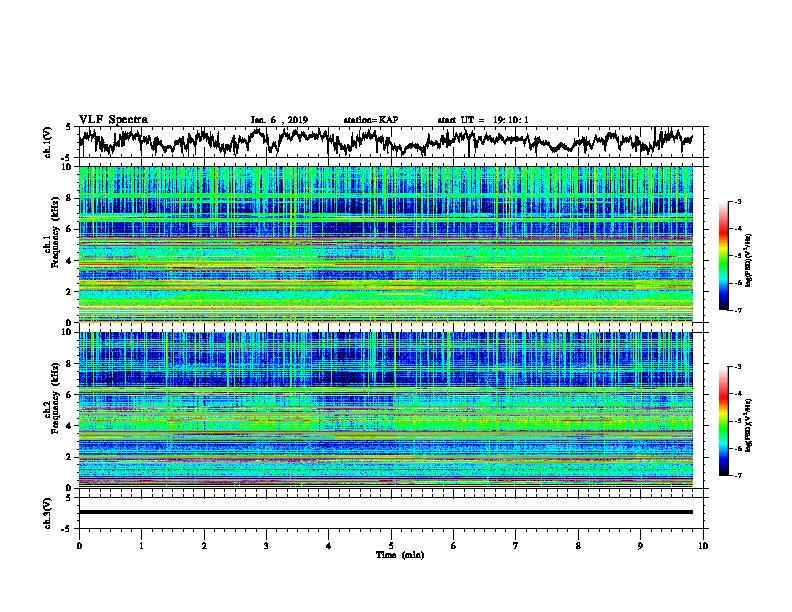This screenshot has width=792, height=612.
Task: Click the "2" tick on the time axis
Action: pos(204,546)
